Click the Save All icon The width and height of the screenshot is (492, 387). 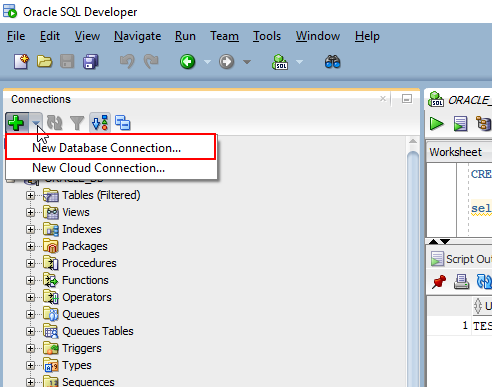pos(91,62)
